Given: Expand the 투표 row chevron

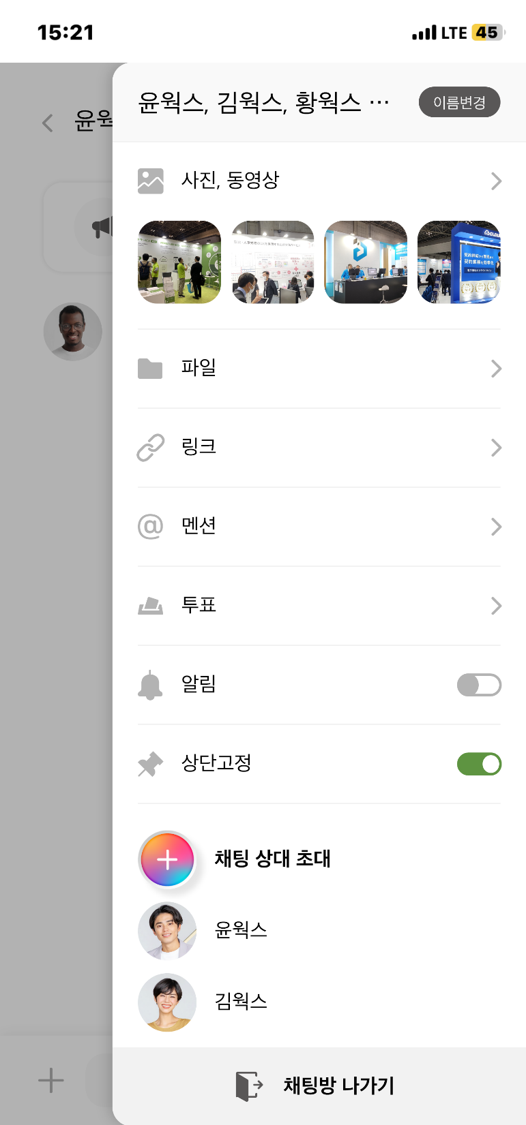Looking at the screenshot, I should tap(496, 606).
